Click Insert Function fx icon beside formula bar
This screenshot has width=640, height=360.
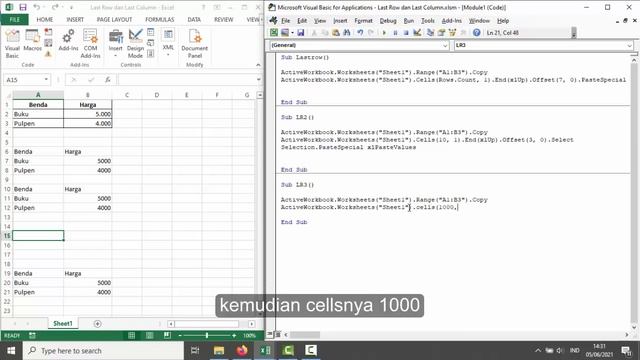(107, 80)
